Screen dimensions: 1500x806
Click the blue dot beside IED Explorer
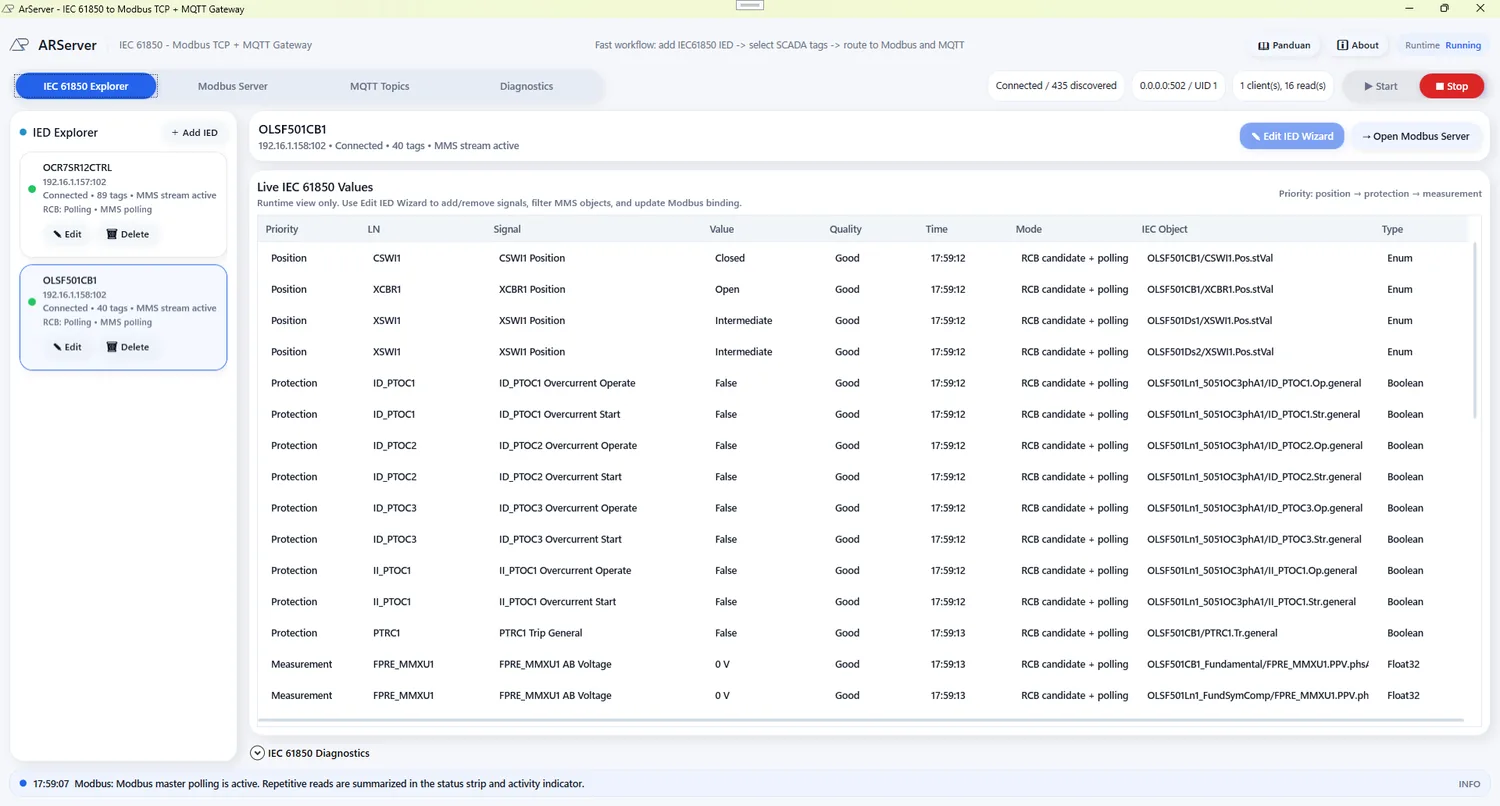[23, 132]
